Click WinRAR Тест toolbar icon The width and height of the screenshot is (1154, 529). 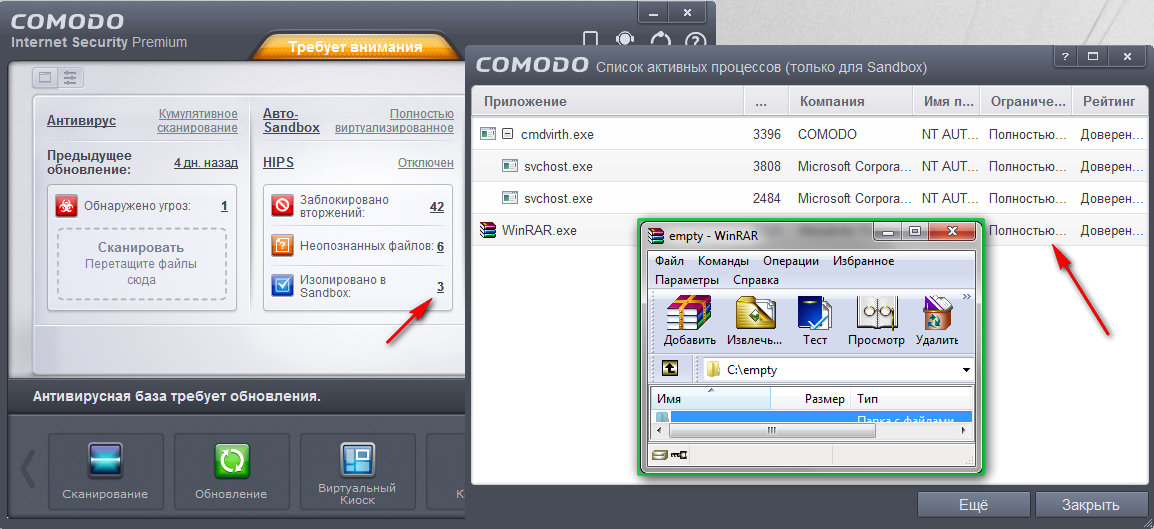[815, 320]
